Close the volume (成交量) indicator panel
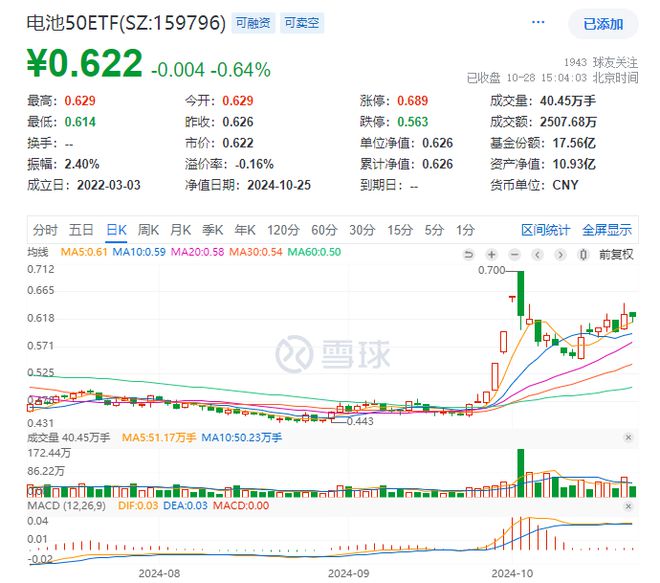Image resolution: width=660 pixels, height=583 pixels. [x=628, y=437]
